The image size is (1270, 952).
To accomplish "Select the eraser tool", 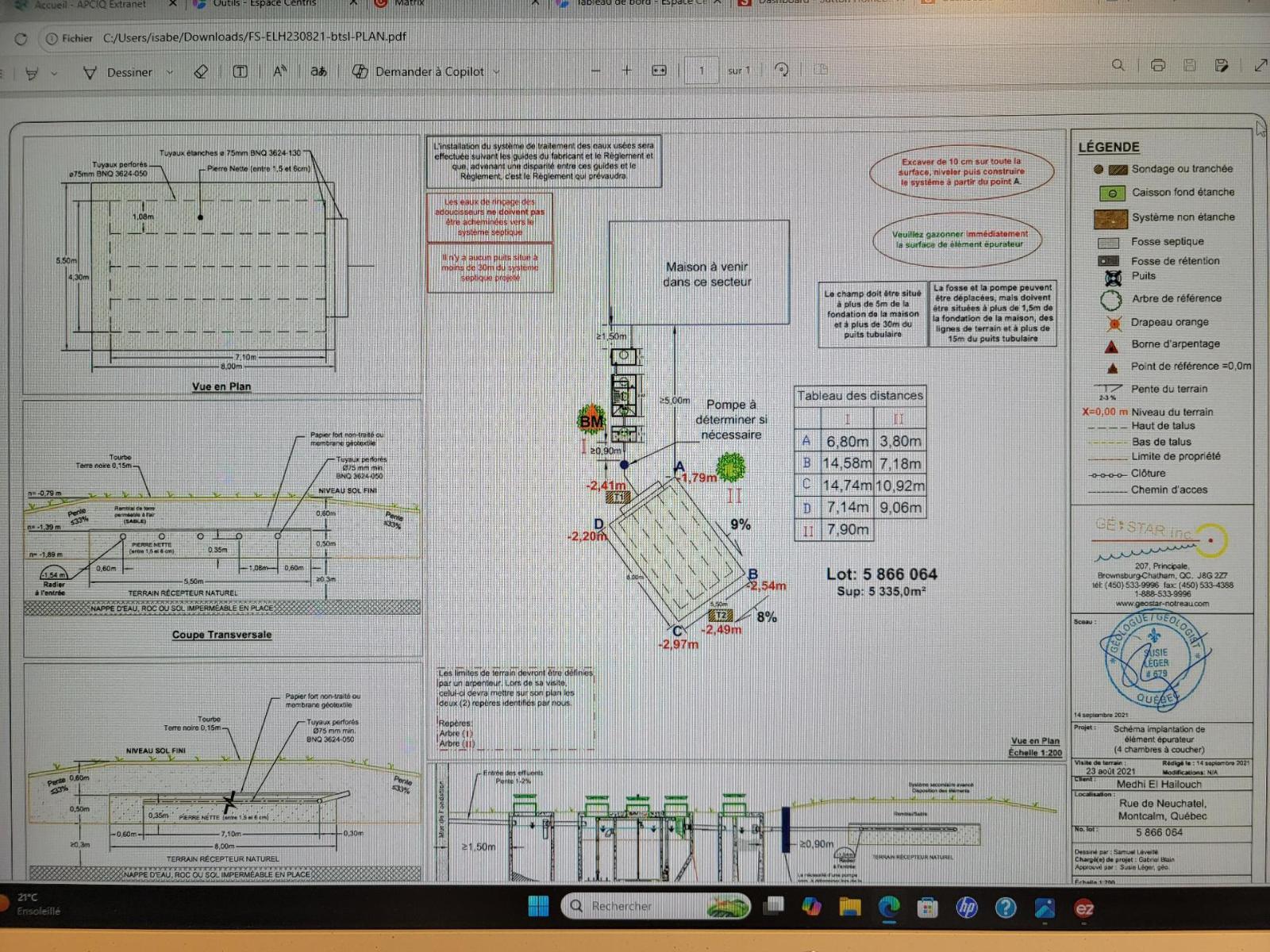I will 201,71.
